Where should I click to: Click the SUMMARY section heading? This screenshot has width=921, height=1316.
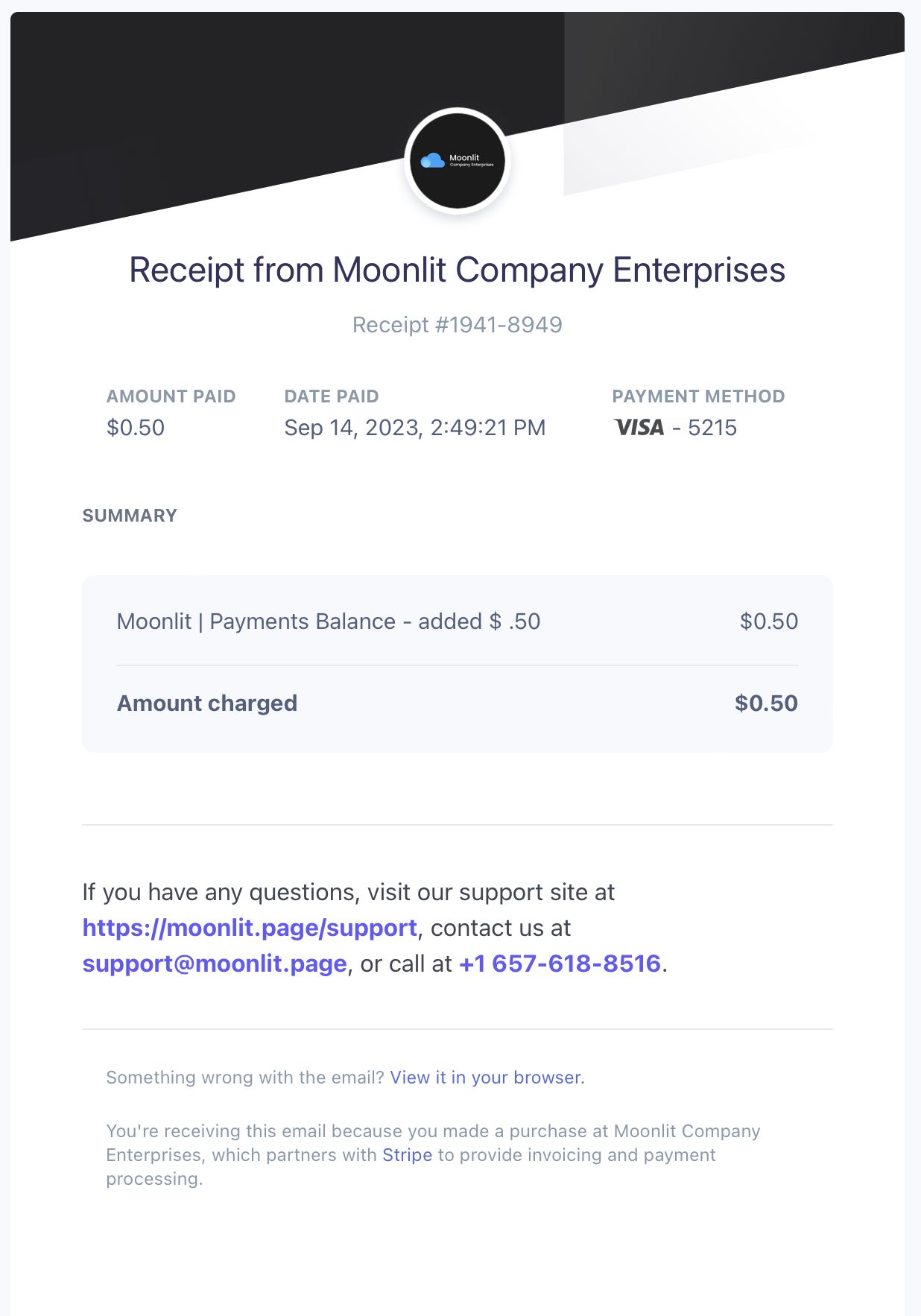(130, 516)
